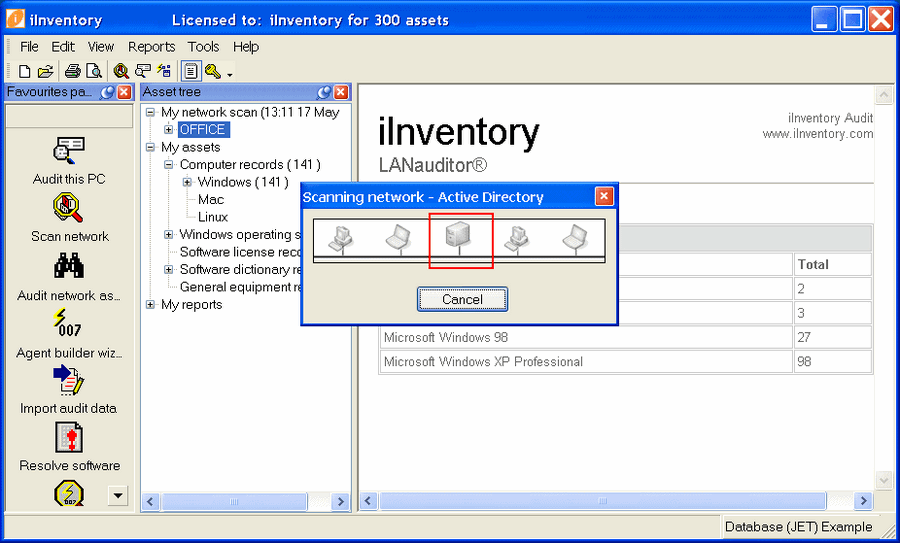Select Software license records tree item
The image size is (900, 543).
click(x=240, y=252)
